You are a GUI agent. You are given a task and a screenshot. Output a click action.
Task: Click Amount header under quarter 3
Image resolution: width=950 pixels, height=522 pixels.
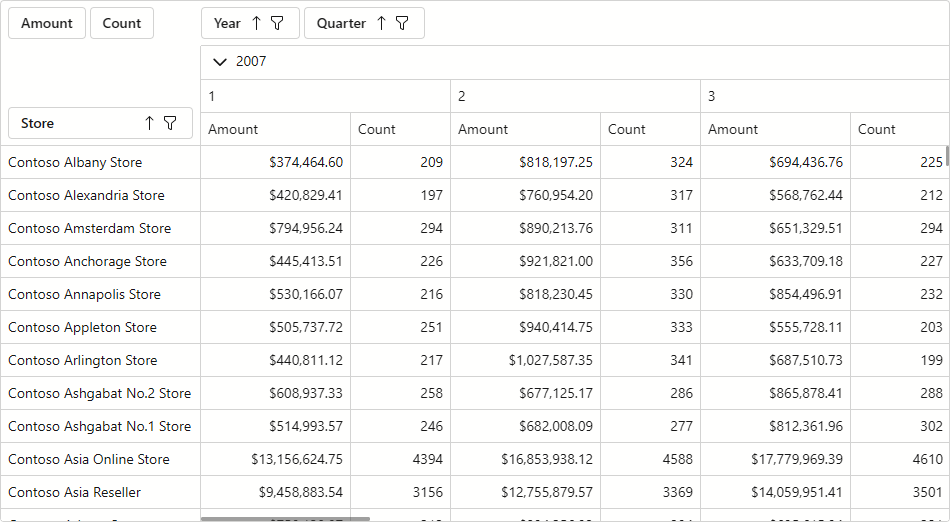click(x=776, y=129)
